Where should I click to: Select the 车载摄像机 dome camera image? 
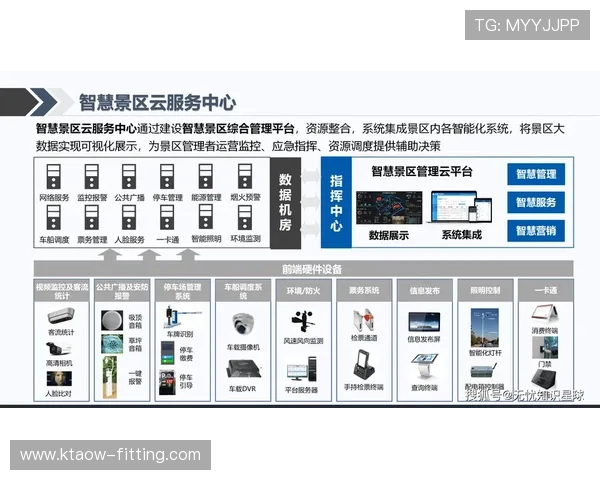(x=243, y=324)
